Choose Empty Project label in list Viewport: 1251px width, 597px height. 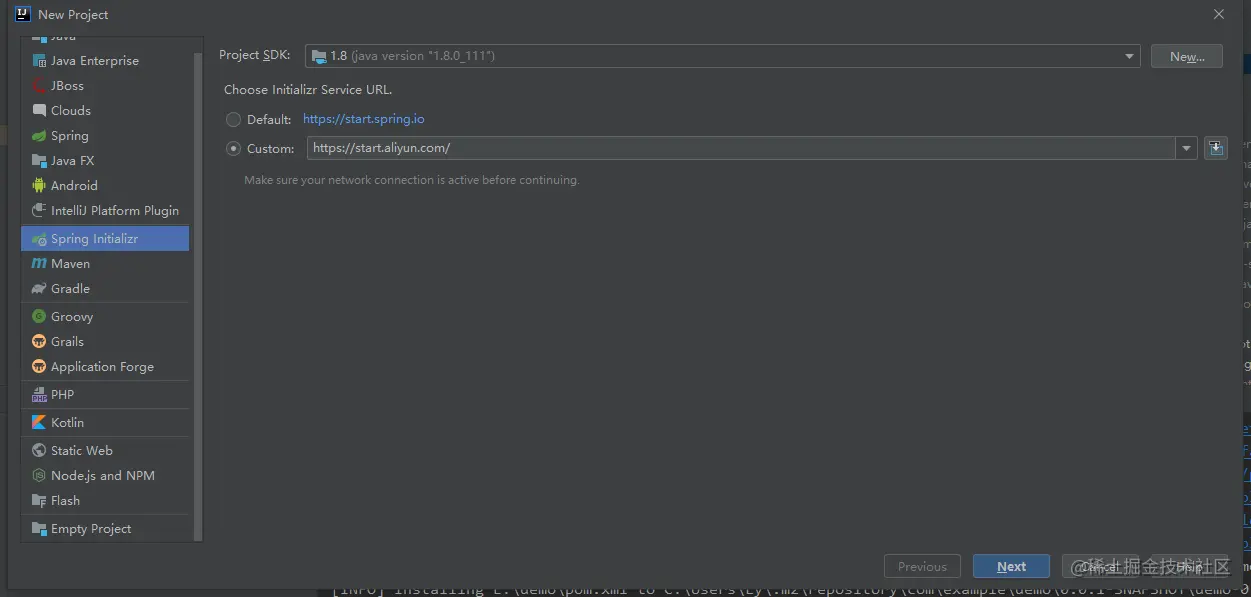coord(91,529)
